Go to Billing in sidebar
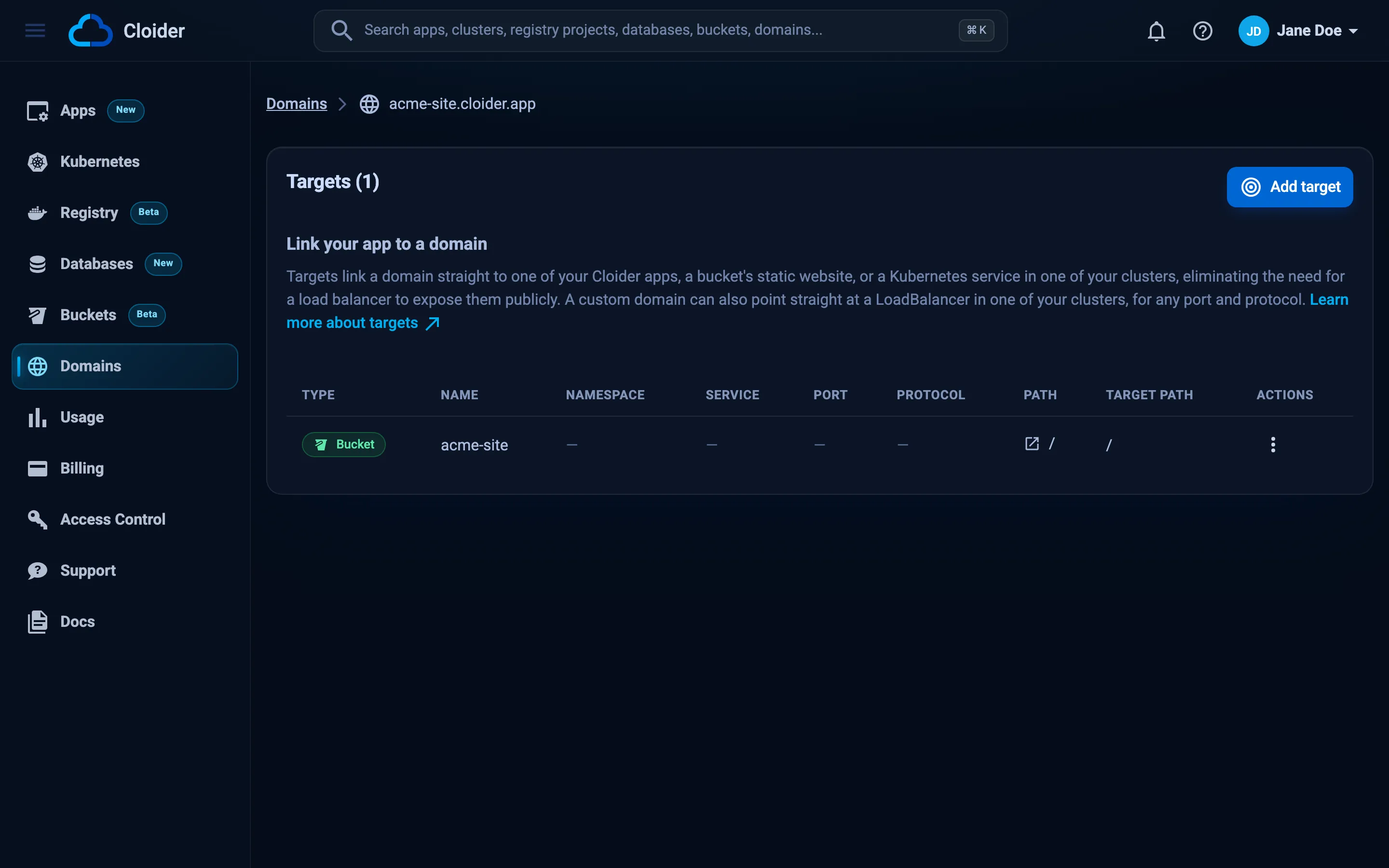 point(125,468)
